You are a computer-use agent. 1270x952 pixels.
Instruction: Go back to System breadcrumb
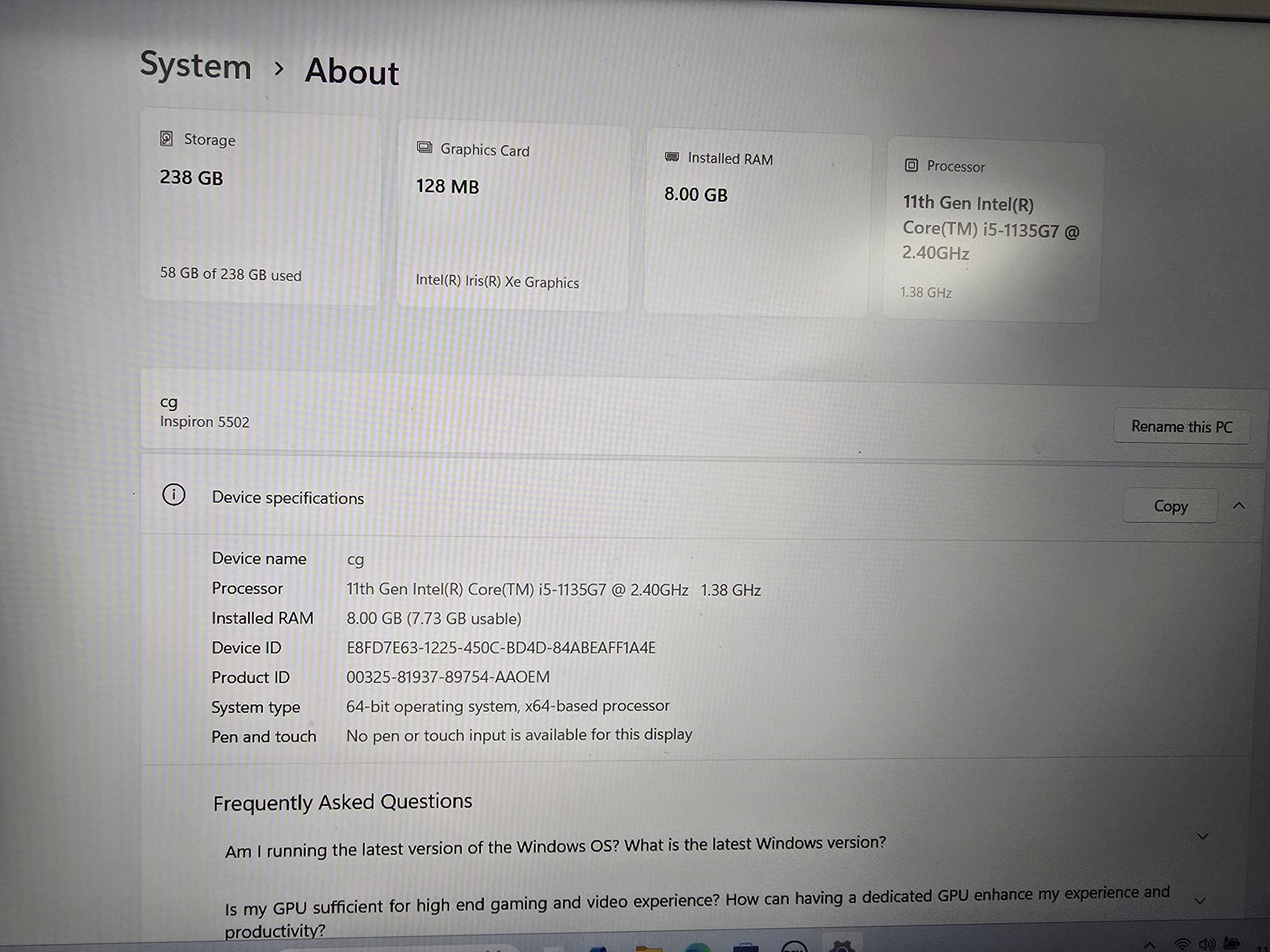pyautogui.click(x=195, y=66)
